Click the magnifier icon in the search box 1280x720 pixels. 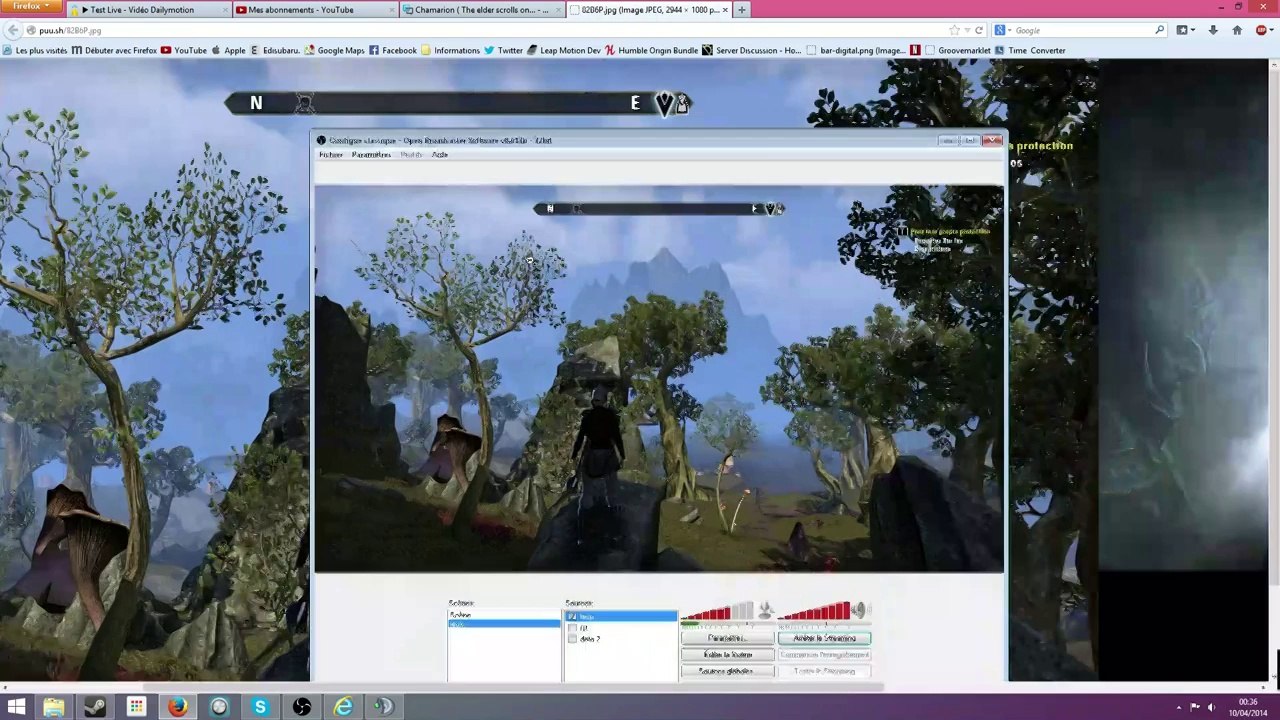[1160, 31]
